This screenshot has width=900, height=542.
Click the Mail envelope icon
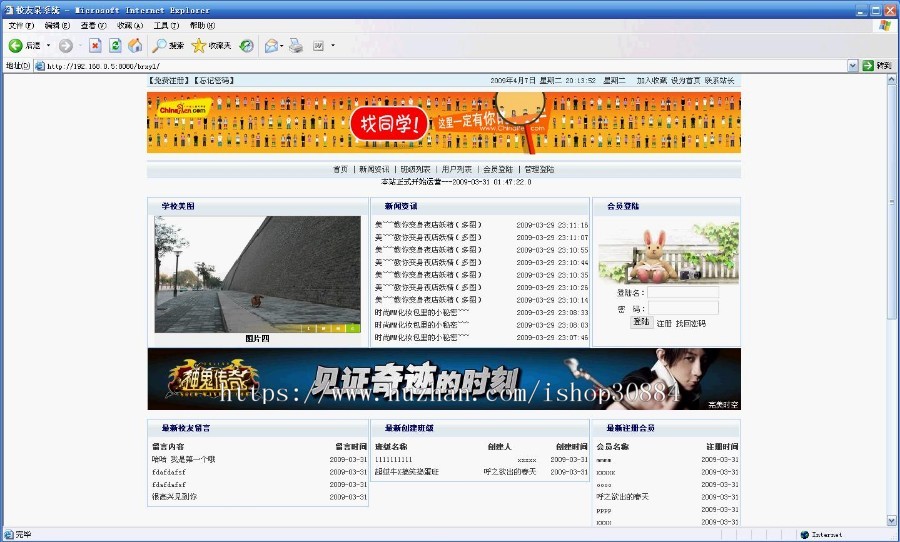click(x=271, y=45)
